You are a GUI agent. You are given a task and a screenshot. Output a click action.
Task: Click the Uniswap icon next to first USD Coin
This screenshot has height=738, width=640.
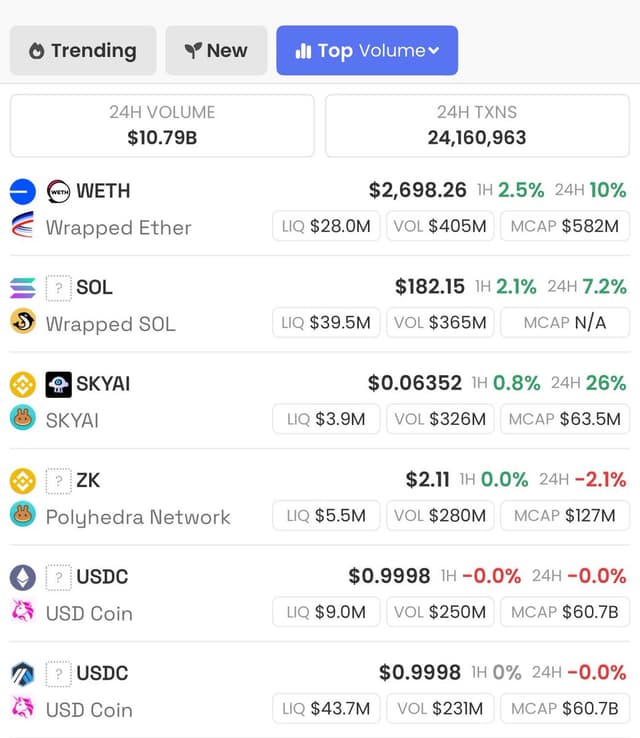23,611
